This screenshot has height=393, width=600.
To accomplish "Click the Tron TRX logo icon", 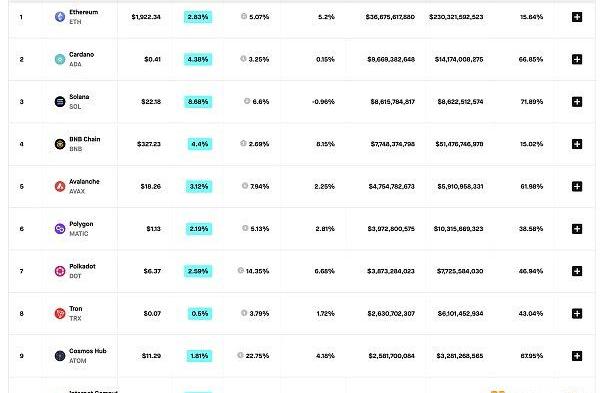I will 60,313.
